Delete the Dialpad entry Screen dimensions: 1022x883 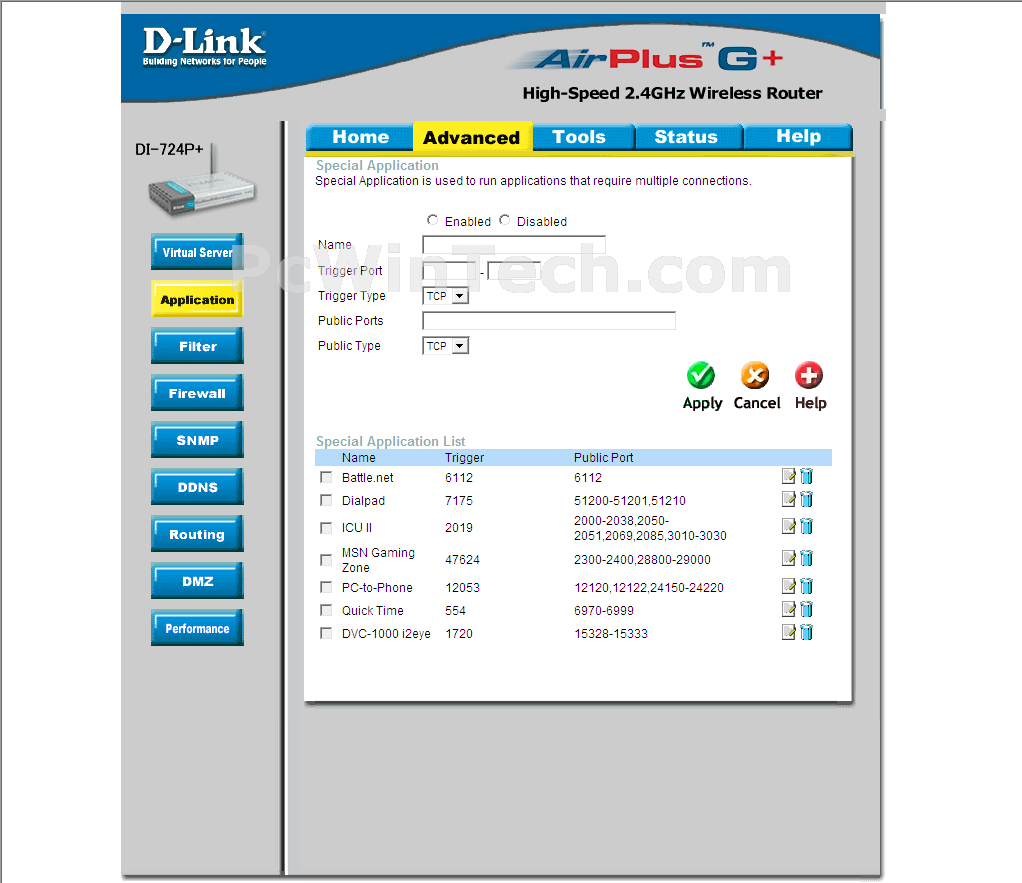(806, 499)
